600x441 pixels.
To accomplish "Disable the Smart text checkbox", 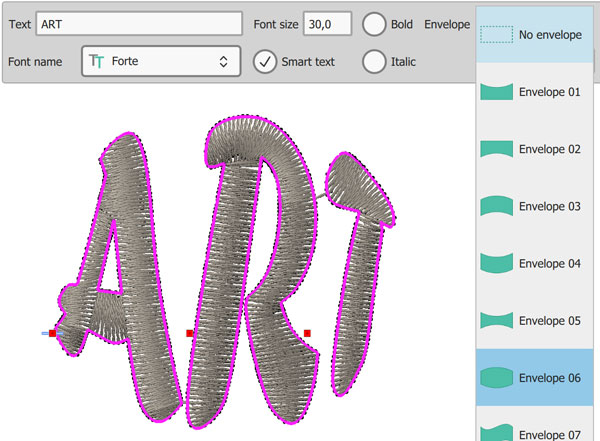I will (265, 61).
